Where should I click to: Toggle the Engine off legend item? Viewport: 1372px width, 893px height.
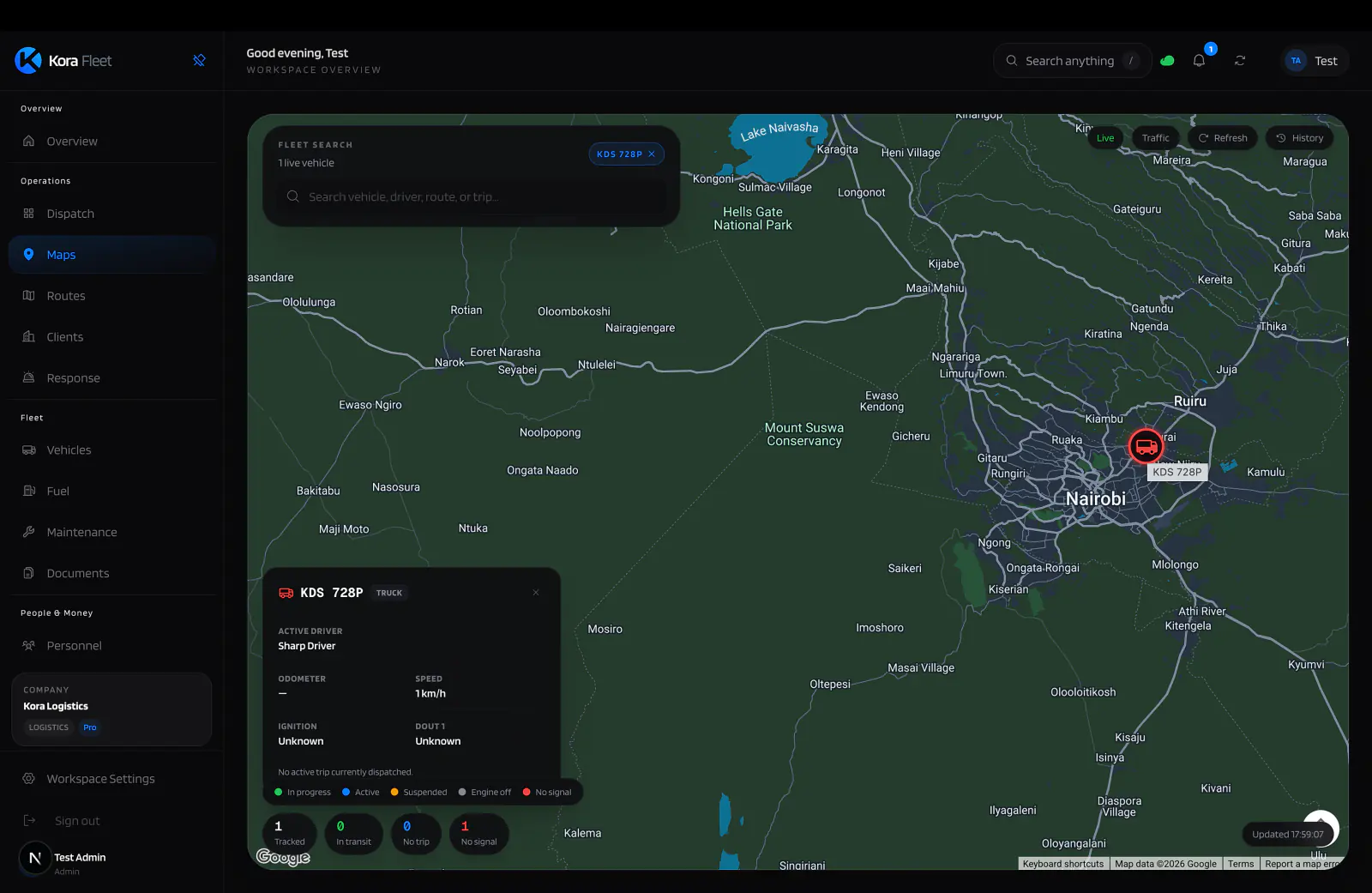(484, 793)
